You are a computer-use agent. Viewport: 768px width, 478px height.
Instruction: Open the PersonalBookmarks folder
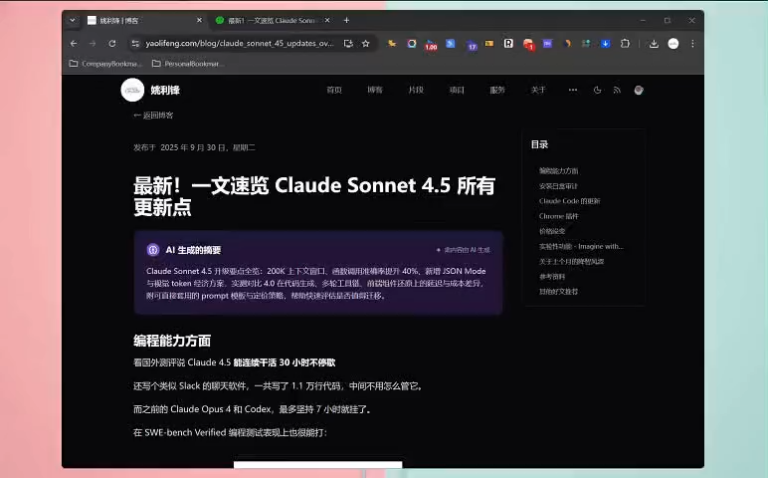tap(188, 64)
